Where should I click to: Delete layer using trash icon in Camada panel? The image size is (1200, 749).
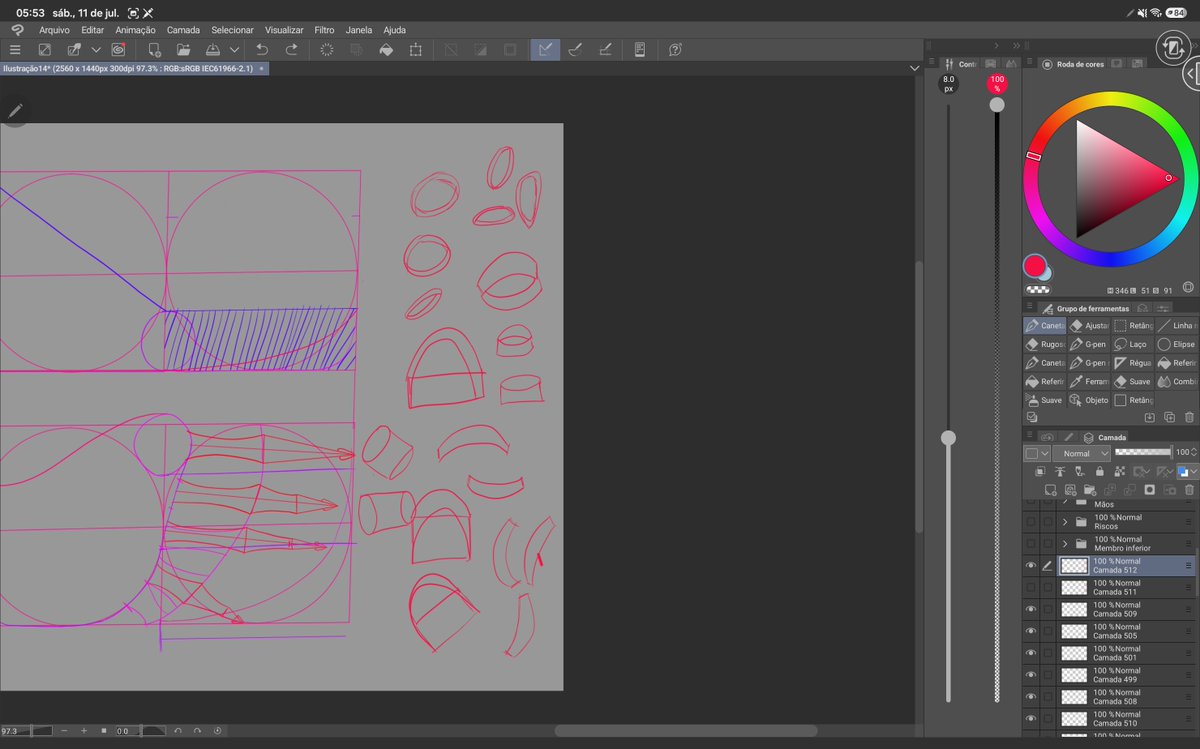coord(1190,490)
